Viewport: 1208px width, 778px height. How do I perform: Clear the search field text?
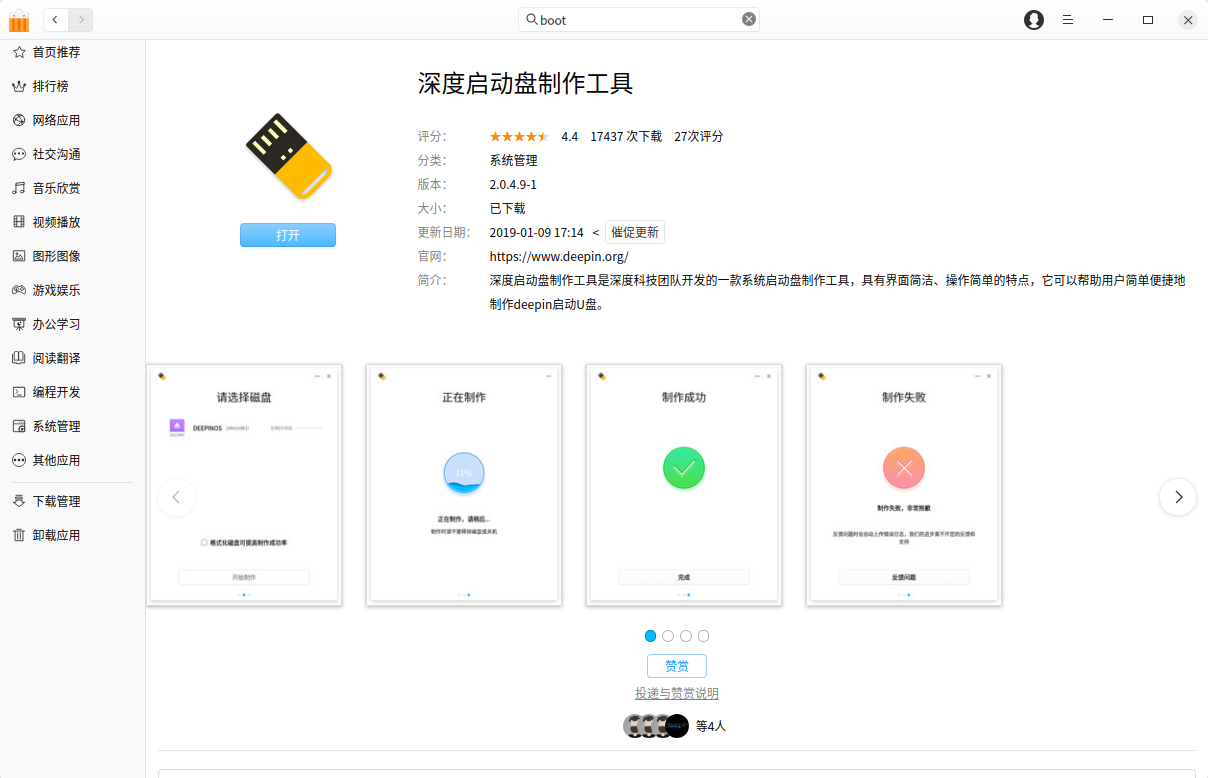[x=748, y=19]
